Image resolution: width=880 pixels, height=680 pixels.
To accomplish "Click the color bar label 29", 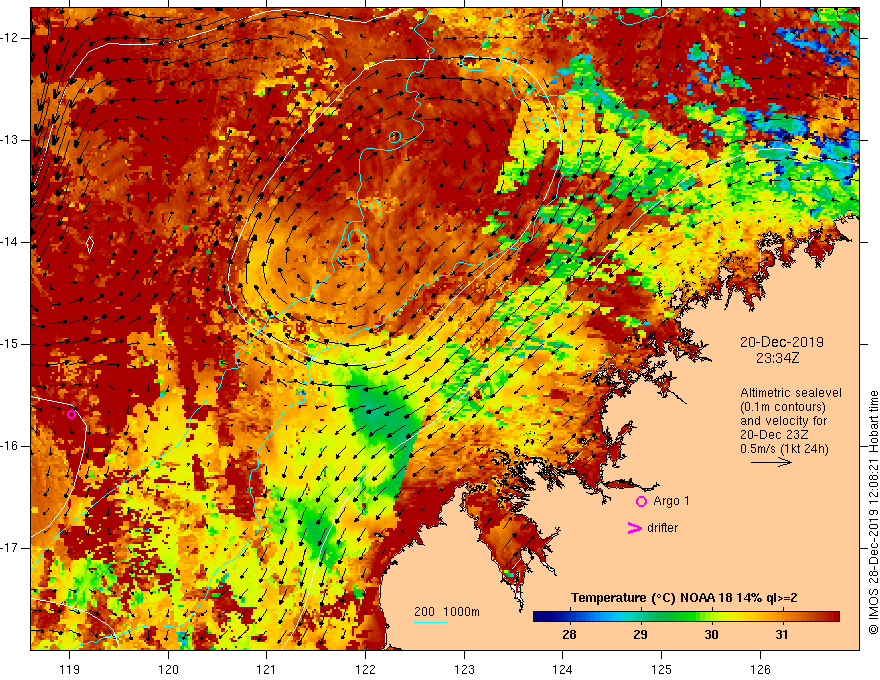I will tap(640, 635).
